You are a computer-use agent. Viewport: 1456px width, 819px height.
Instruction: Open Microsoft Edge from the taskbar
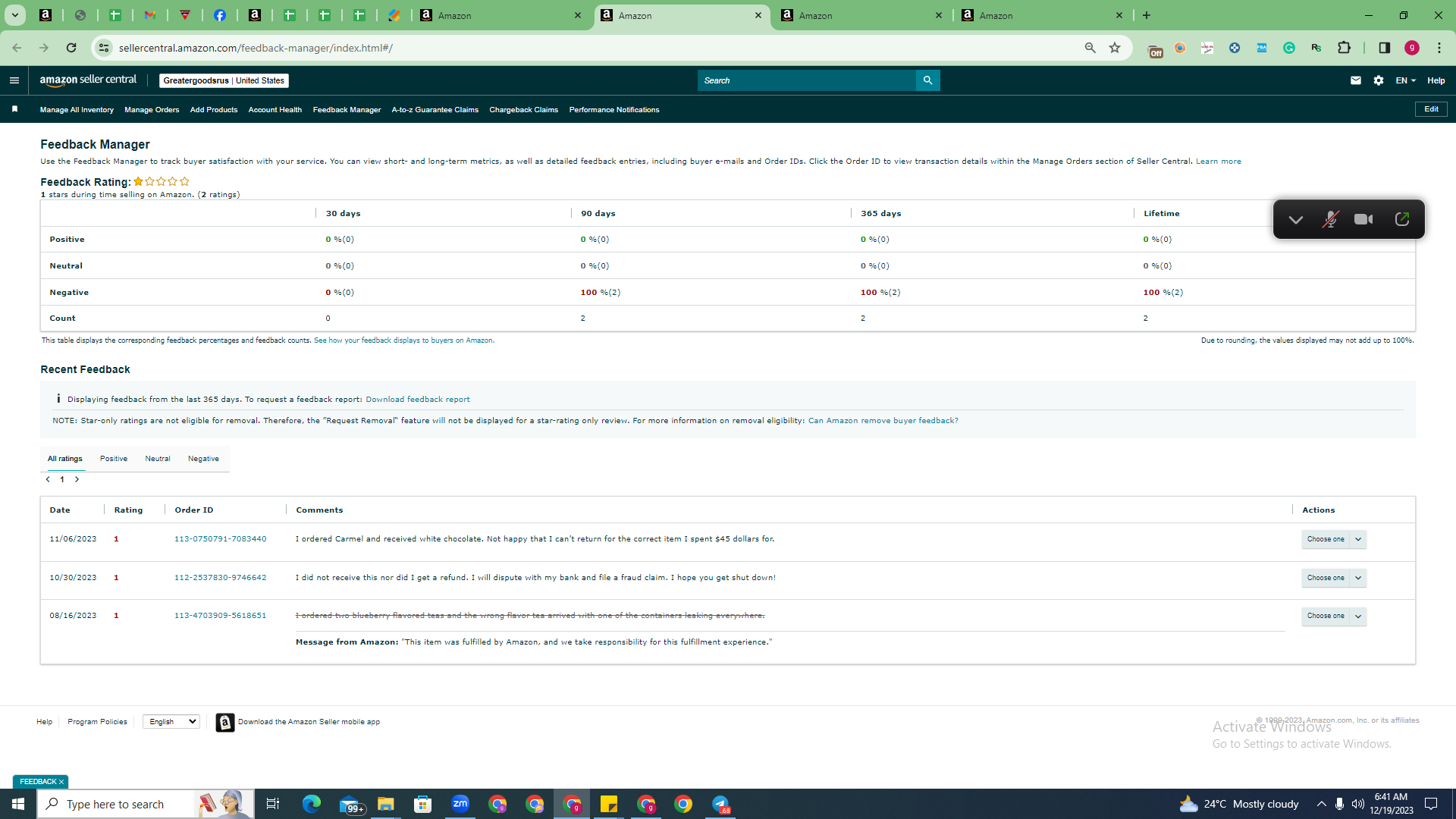[312, 804]
